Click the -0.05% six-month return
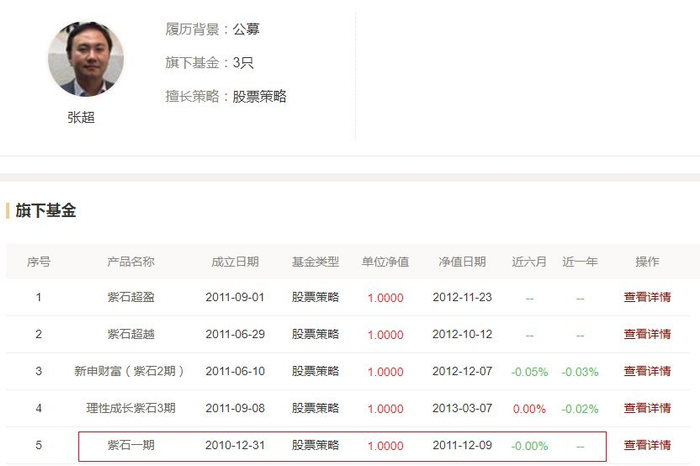700x466 pixels. coord(529,372)
